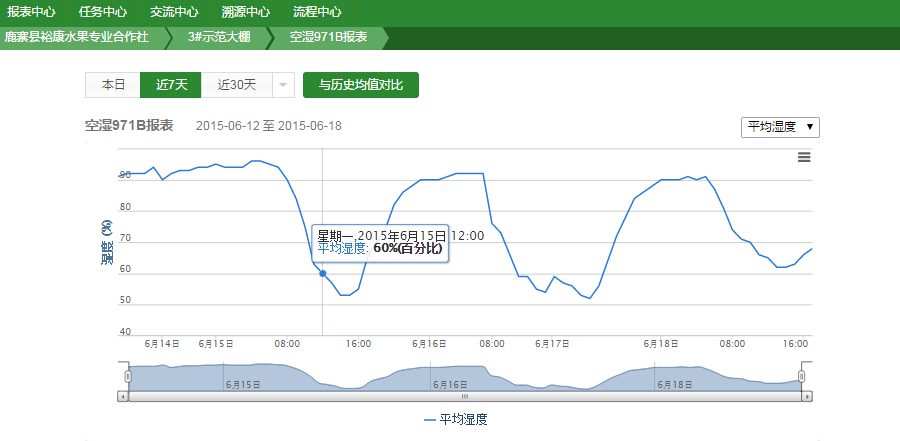Navigate to 3#示范大棚 breadcrumb

click(221, 38)
